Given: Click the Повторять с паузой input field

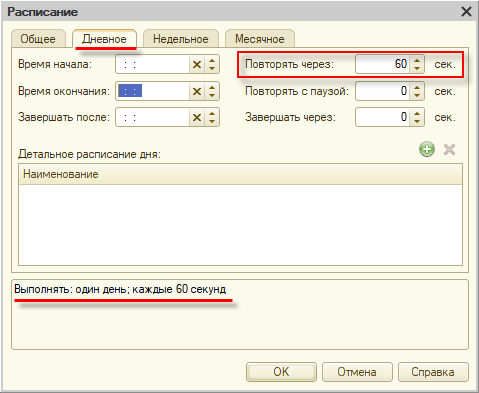Looking at the screenshot, I should 383,91.
